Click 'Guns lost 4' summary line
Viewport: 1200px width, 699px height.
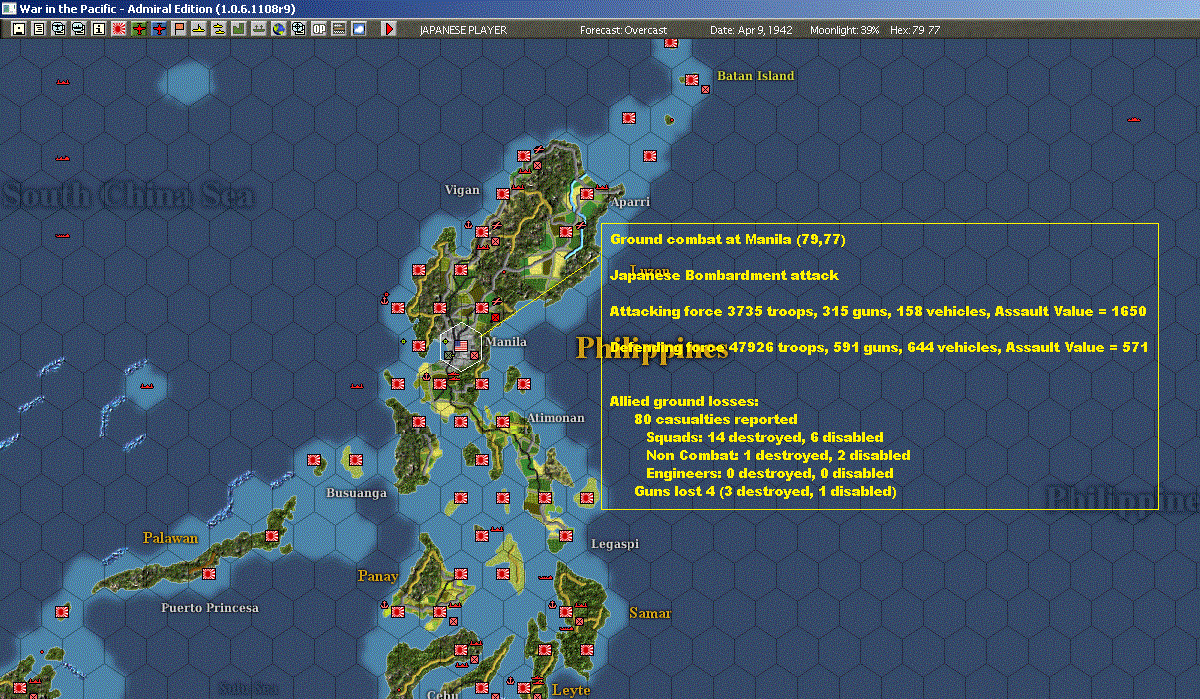(x=765, y=491)
